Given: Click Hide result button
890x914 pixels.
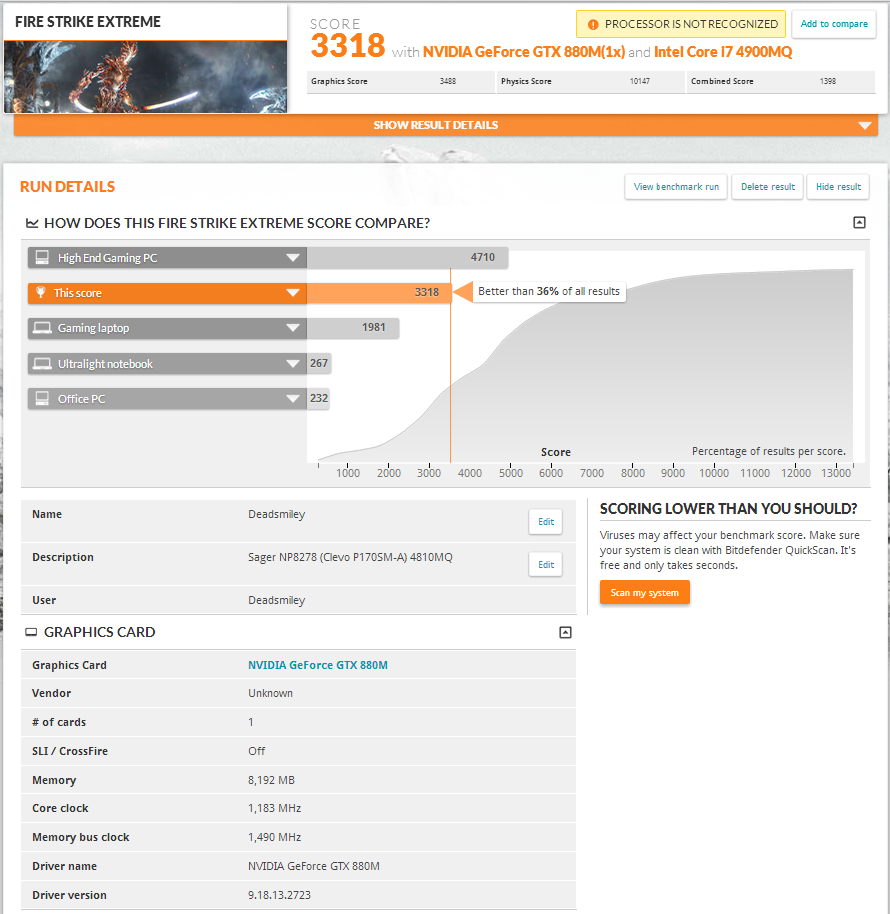Looking at the screenshot, I should [x=838, y=187].
